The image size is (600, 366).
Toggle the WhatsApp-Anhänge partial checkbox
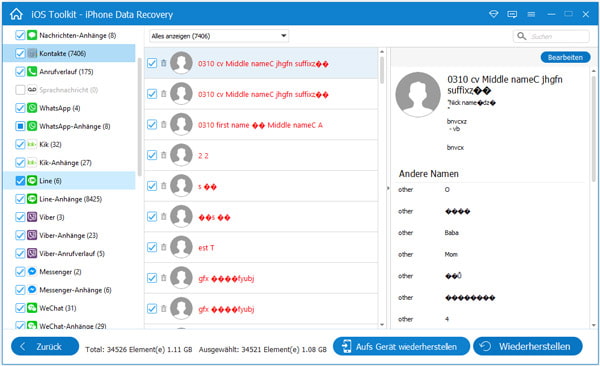[x=20, y=126]
